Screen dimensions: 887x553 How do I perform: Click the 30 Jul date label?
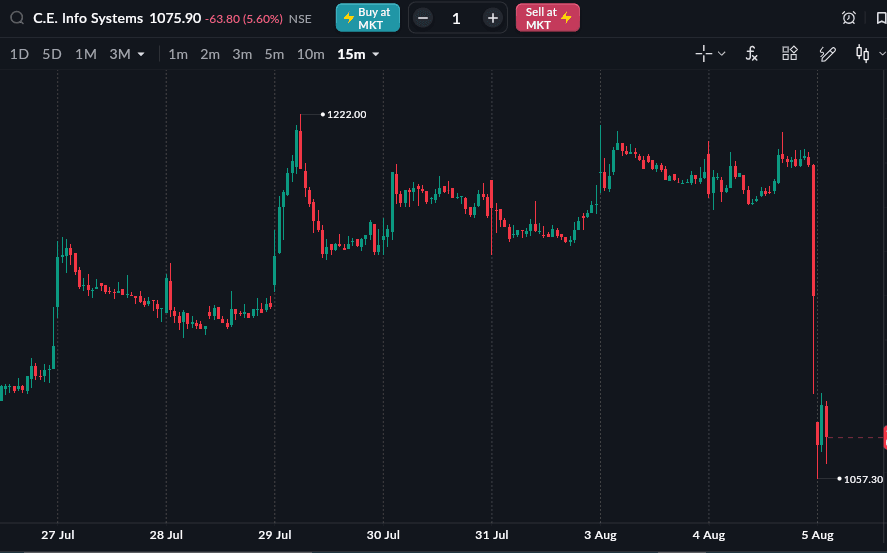[383, 535]
